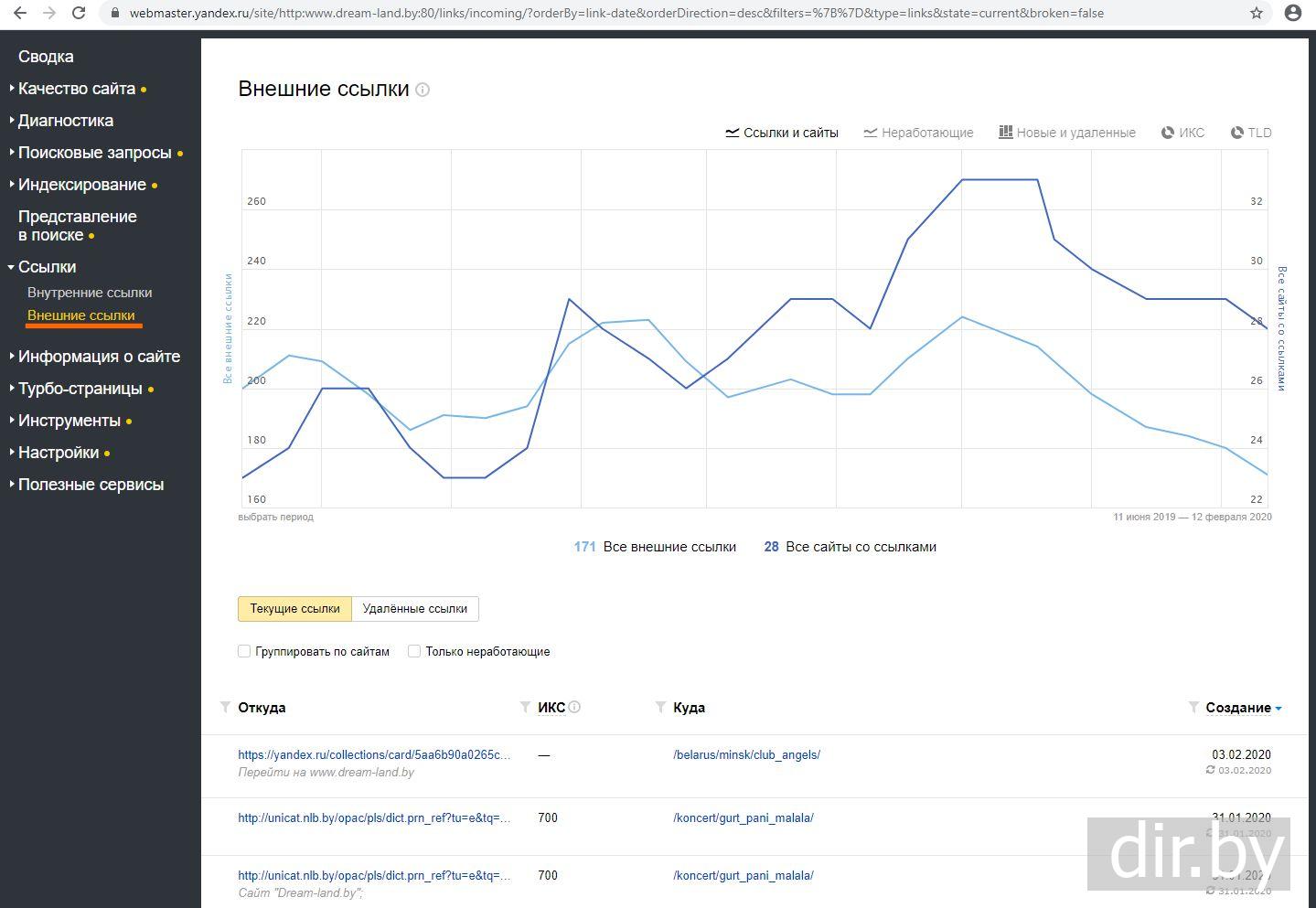
Task: Click выбрать период under the chart
Action: coord(275,517)
